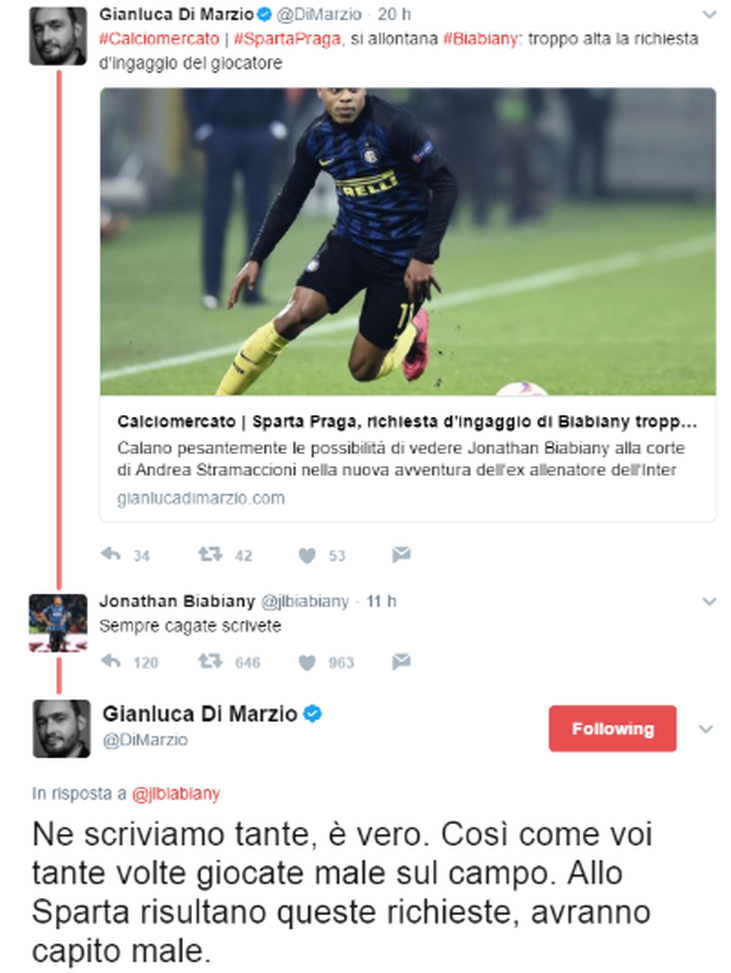The height and width of the screenshot is (973, 731).
Task: Open the @jlbiabiany mention in reply line
Action: pyautogui.click(x=176, y=794)
